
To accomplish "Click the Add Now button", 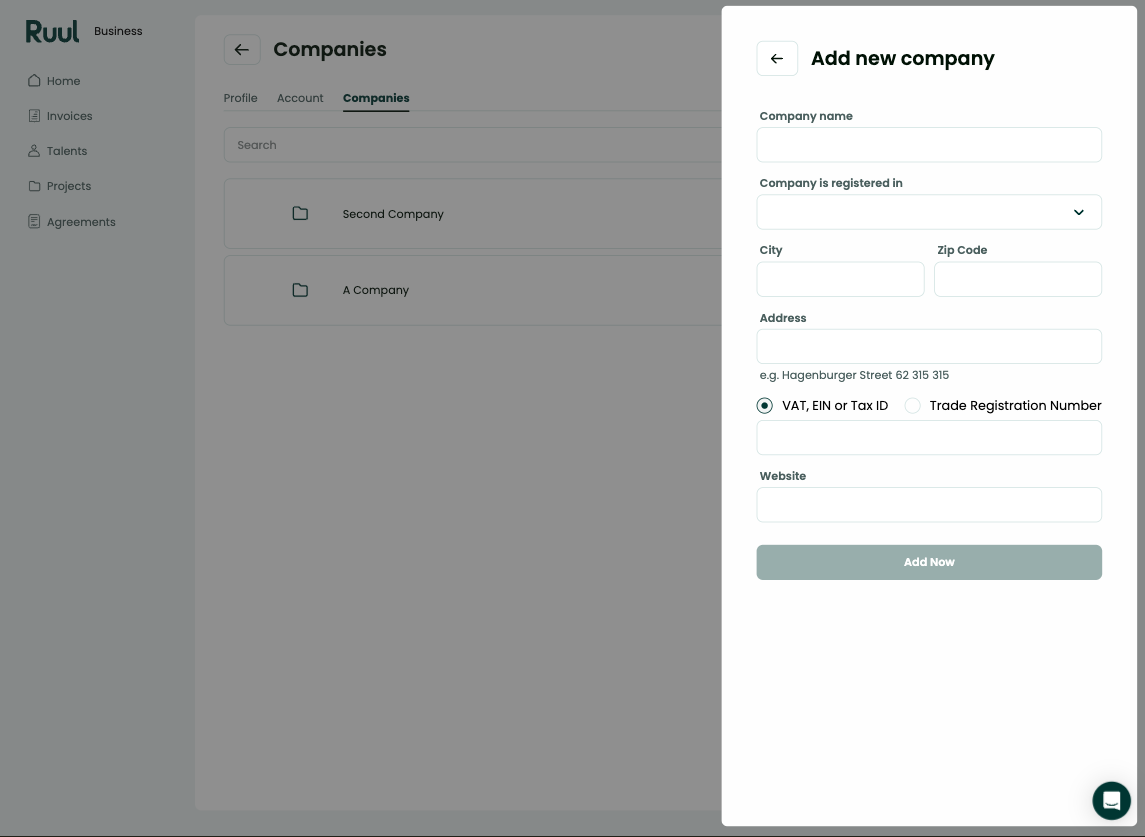I will 929,562.
